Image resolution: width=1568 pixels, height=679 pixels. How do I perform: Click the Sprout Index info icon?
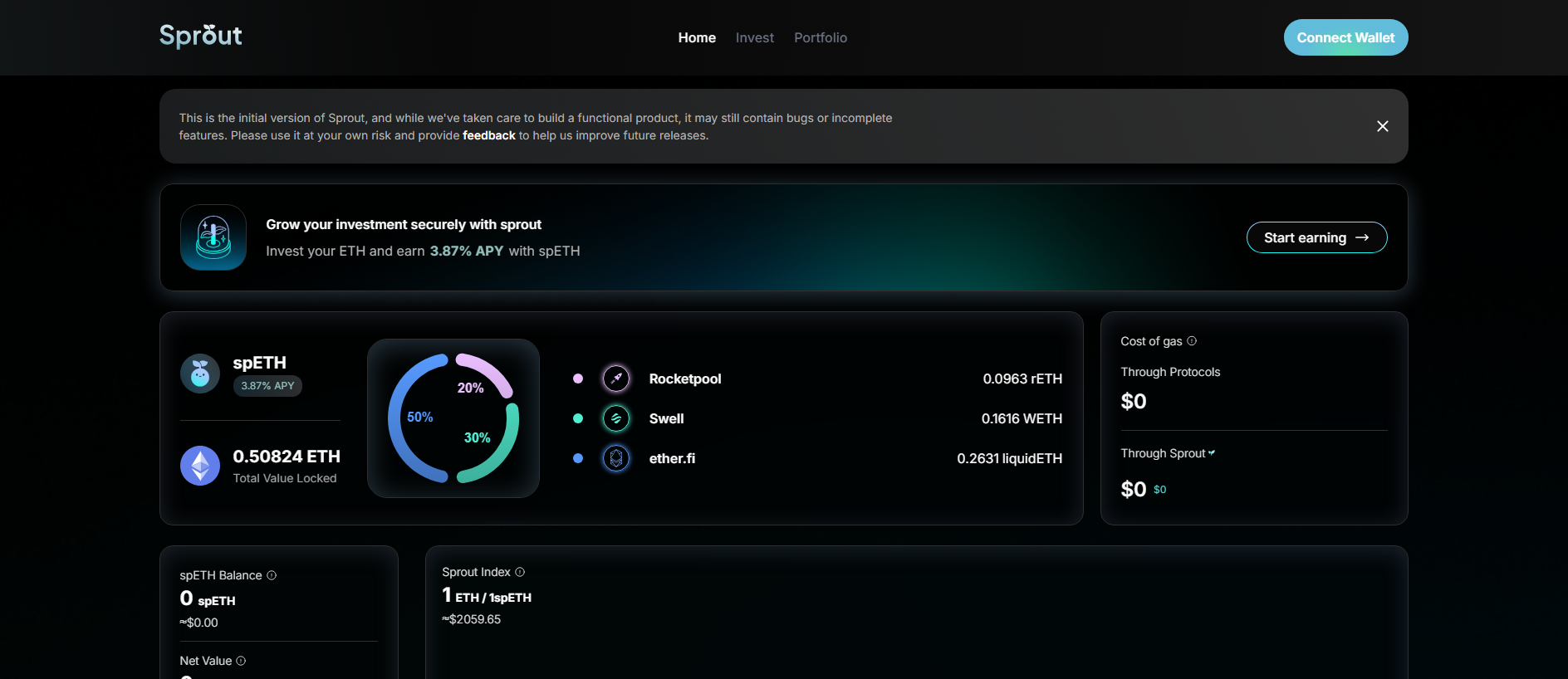pyautogui.click(x=520, y=572)
